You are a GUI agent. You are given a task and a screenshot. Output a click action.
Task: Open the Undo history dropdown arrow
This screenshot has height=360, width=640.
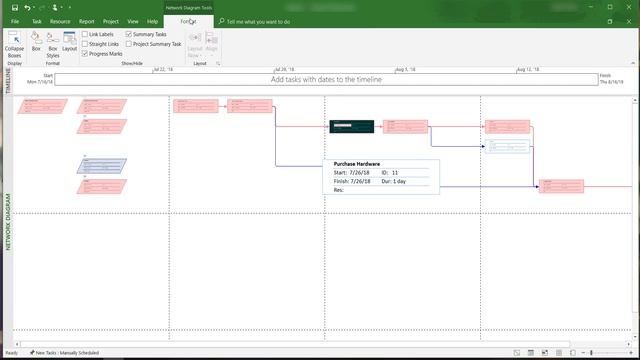[33, 7]
